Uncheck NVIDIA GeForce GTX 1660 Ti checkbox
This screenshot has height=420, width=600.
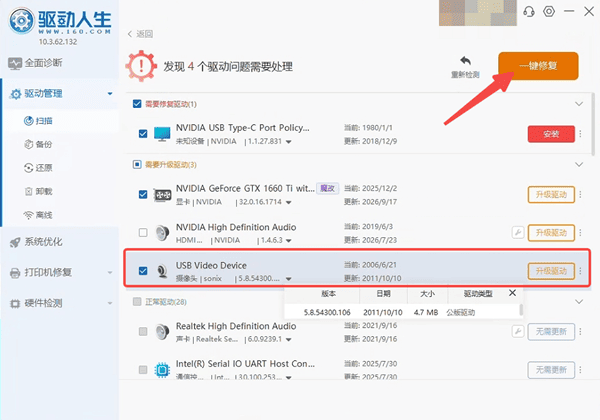pos(143,195)
